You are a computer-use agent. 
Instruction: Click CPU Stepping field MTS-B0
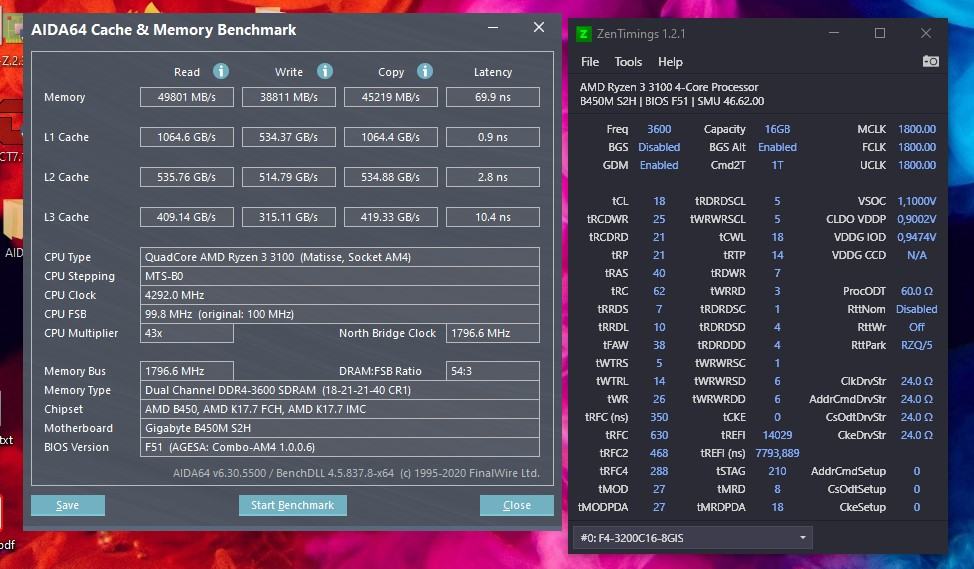click(340, 276)
